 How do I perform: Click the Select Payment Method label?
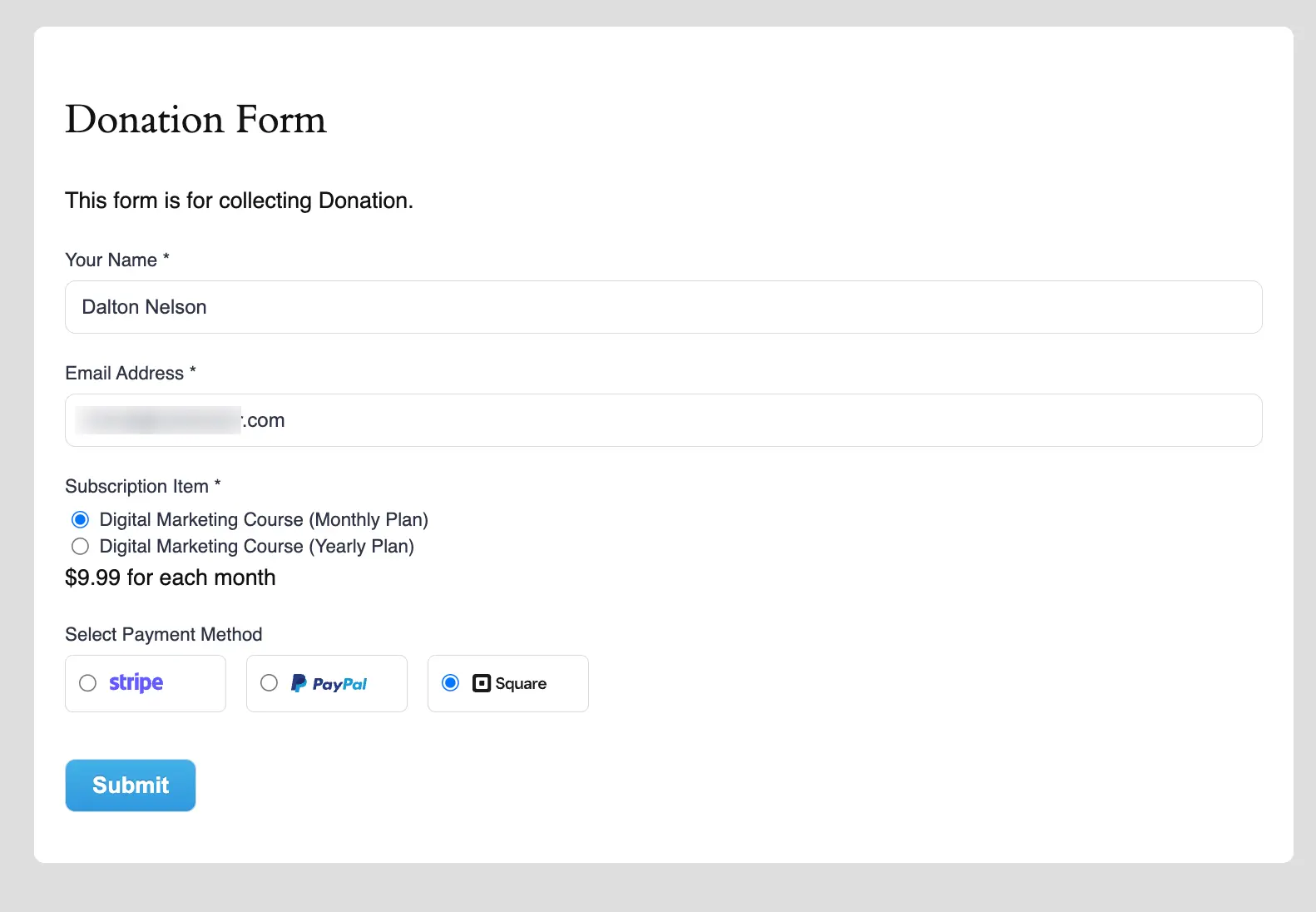tap(163, 634)
